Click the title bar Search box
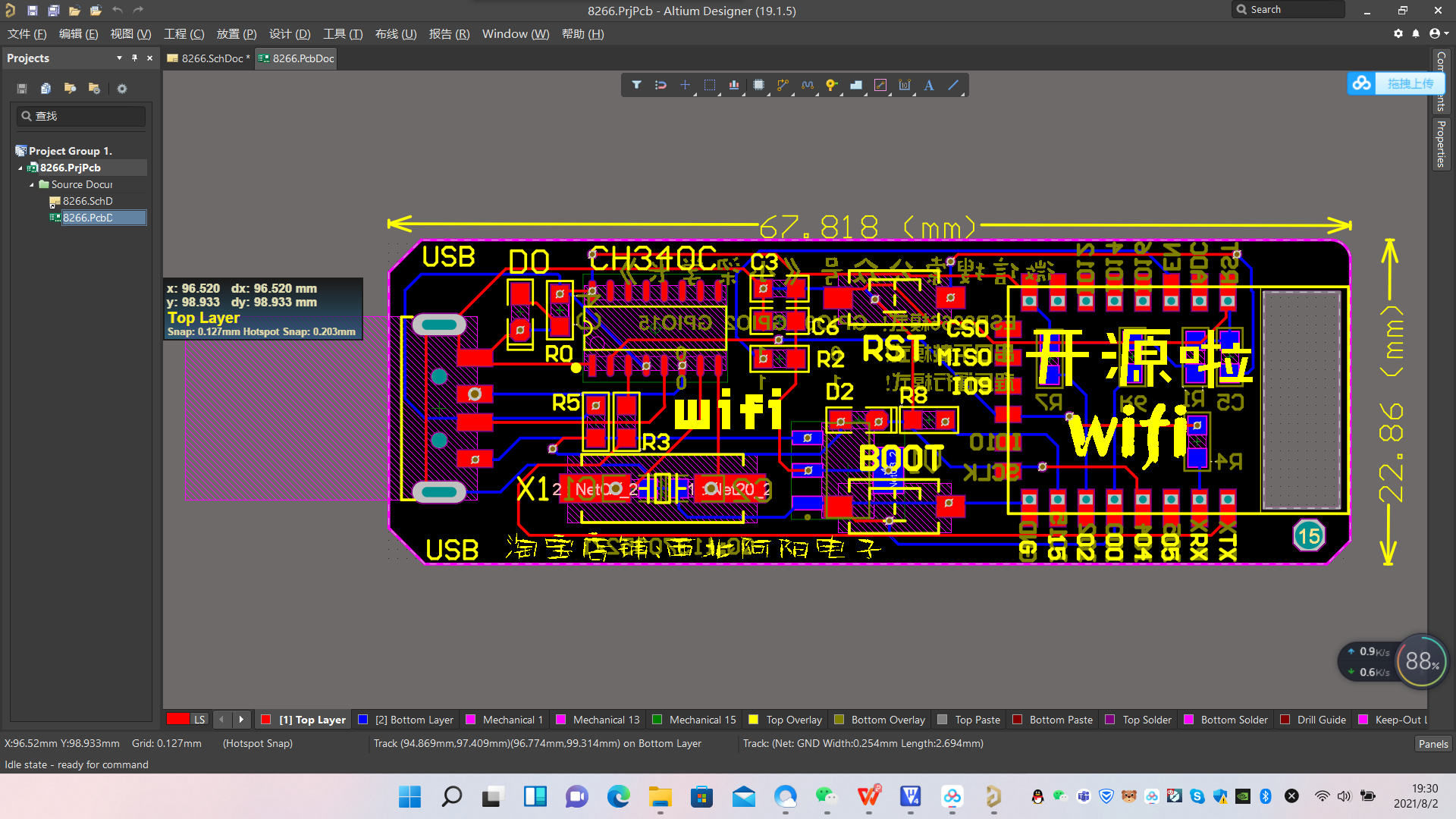This screenshot has width=1456, height=819. click(x=1289, y=10)
